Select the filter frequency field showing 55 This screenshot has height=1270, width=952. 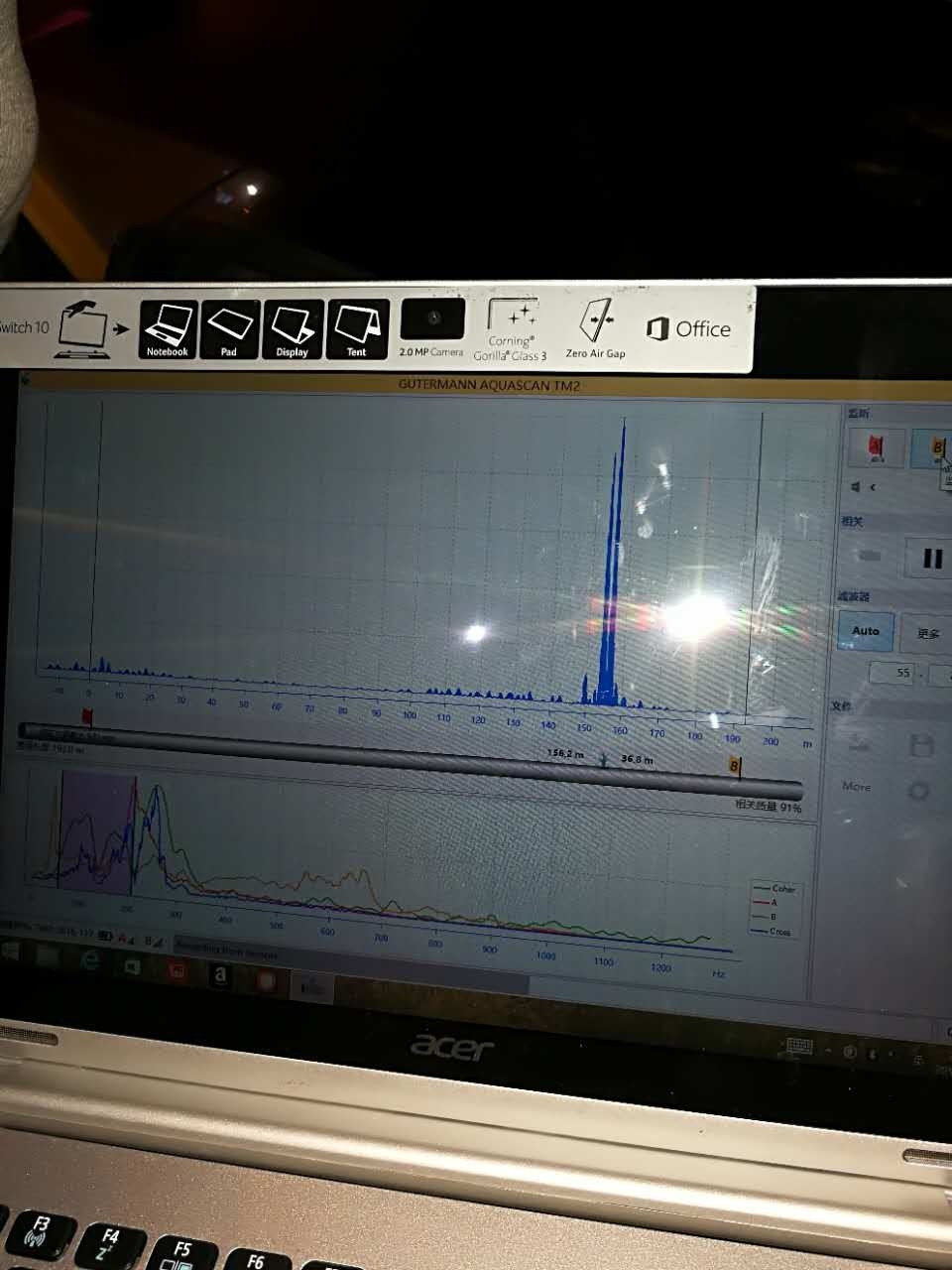[892, 673]
